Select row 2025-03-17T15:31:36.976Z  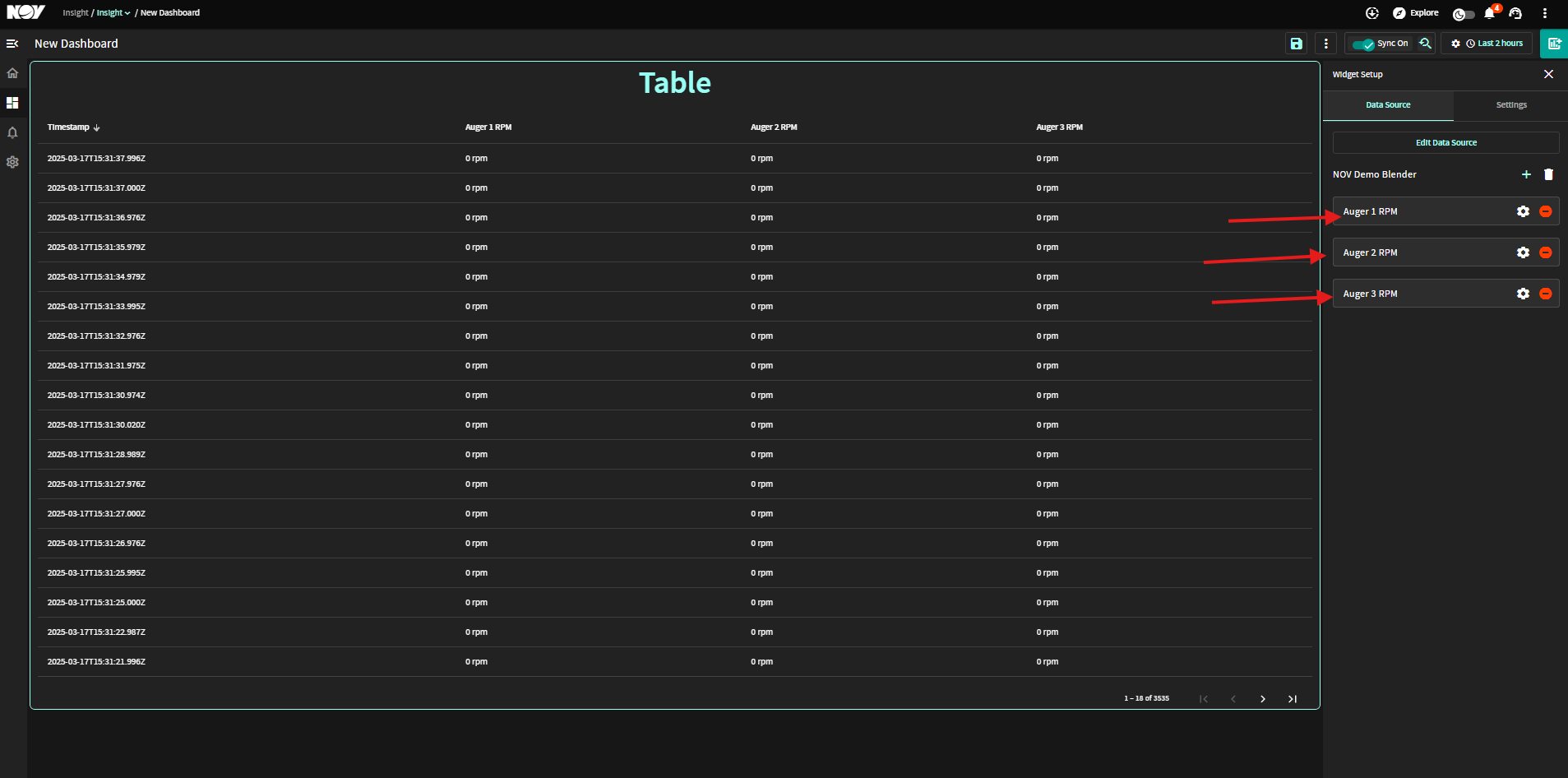click(x=674, y=218)
